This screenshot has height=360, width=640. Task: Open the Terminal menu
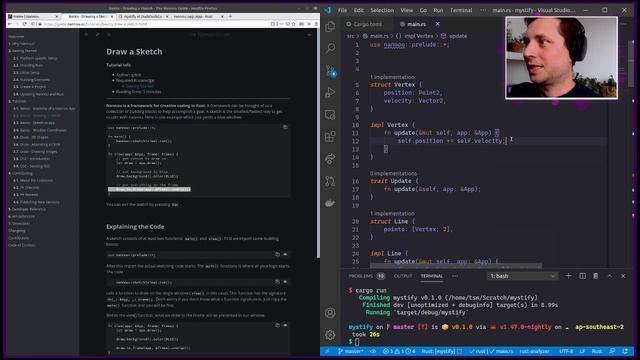click(x=461, y=10)
